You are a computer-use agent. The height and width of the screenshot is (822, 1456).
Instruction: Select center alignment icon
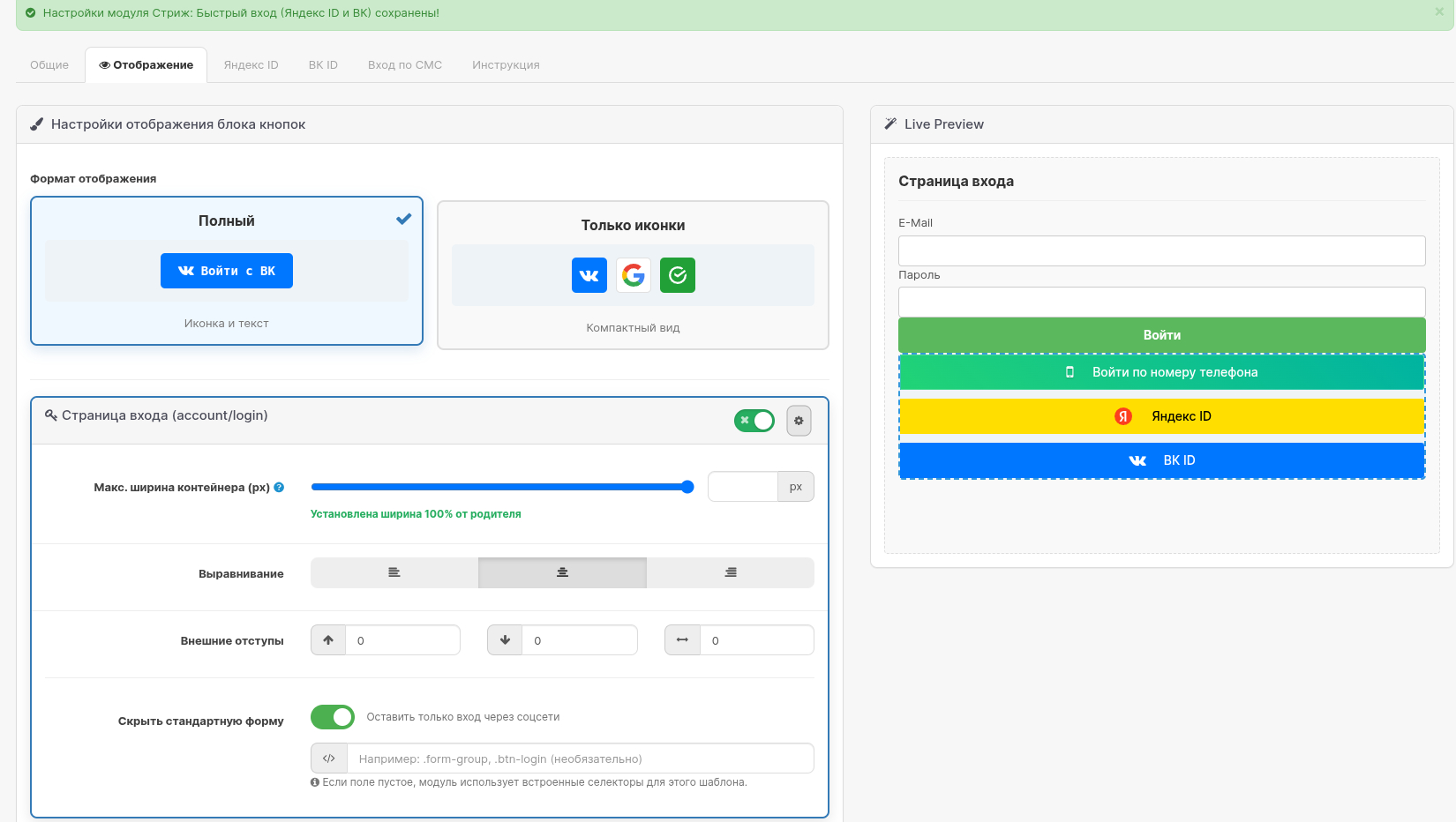pos(562,572)
